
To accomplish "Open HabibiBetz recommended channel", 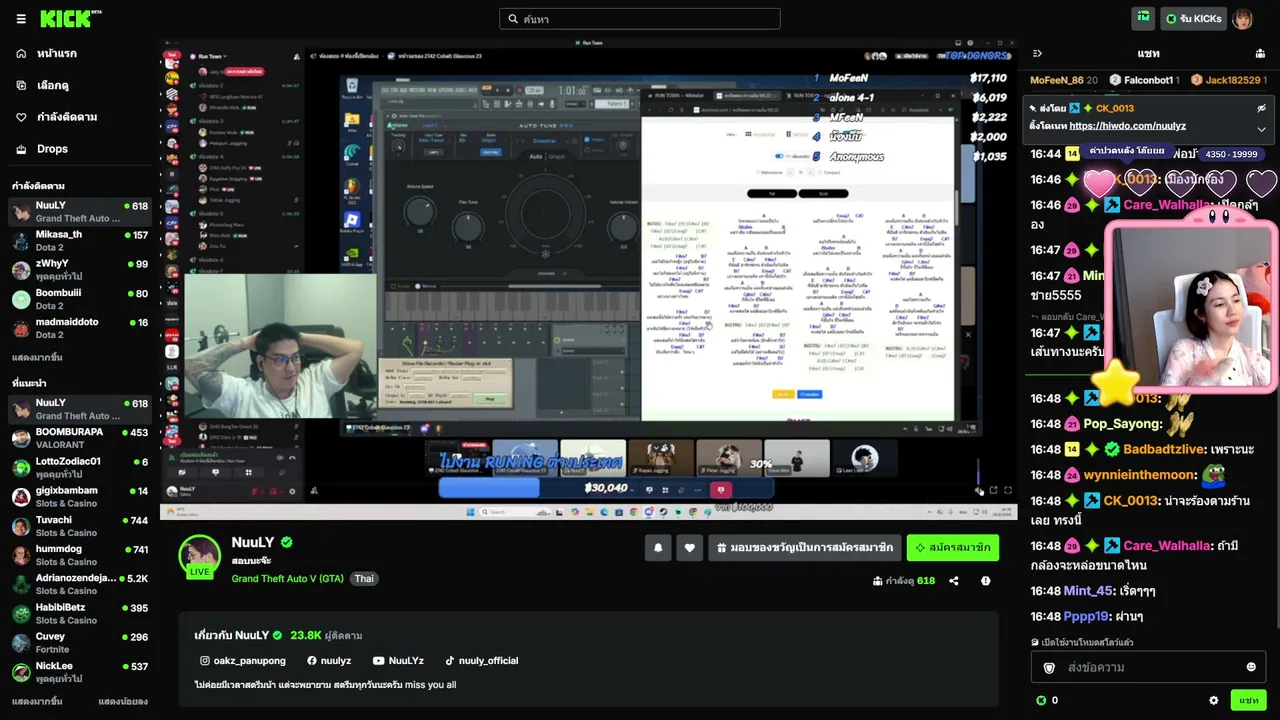I will (80, 613).
